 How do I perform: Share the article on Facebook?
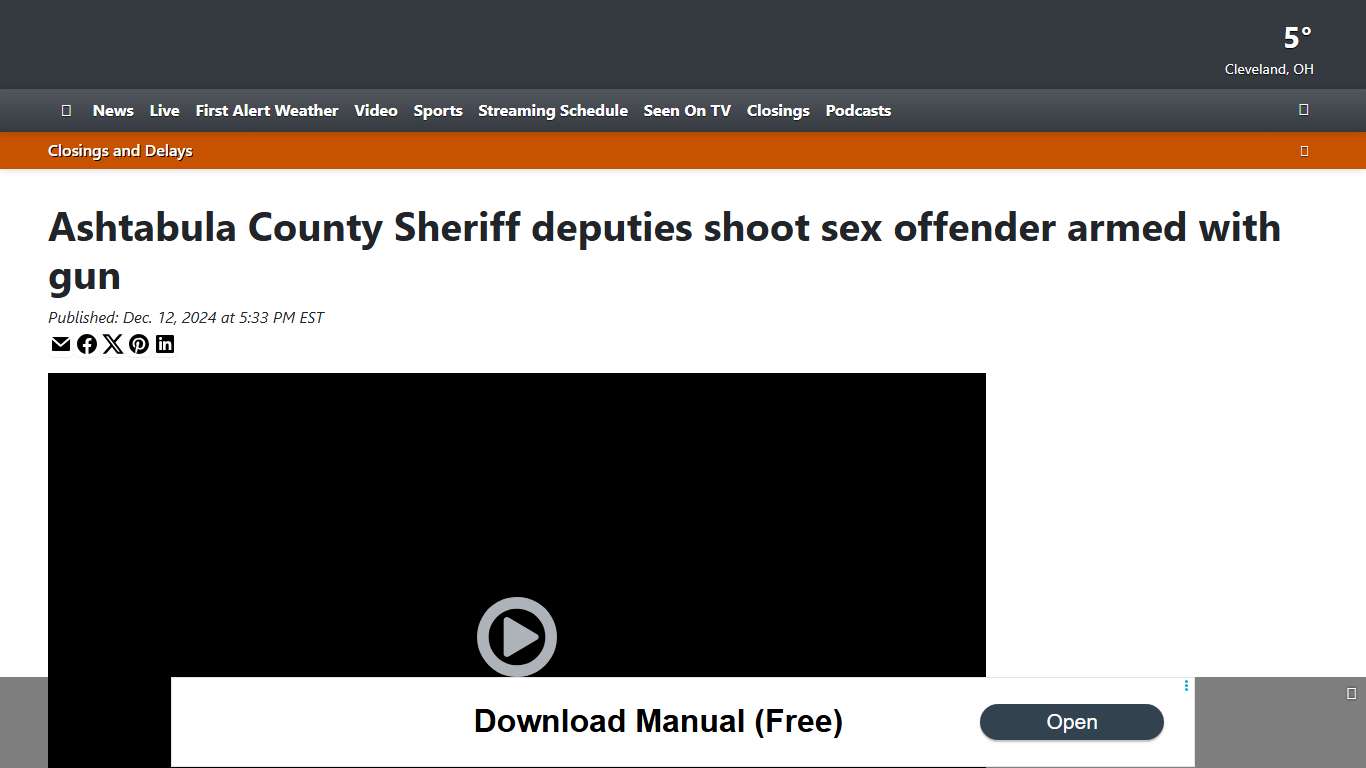(87, 344)
